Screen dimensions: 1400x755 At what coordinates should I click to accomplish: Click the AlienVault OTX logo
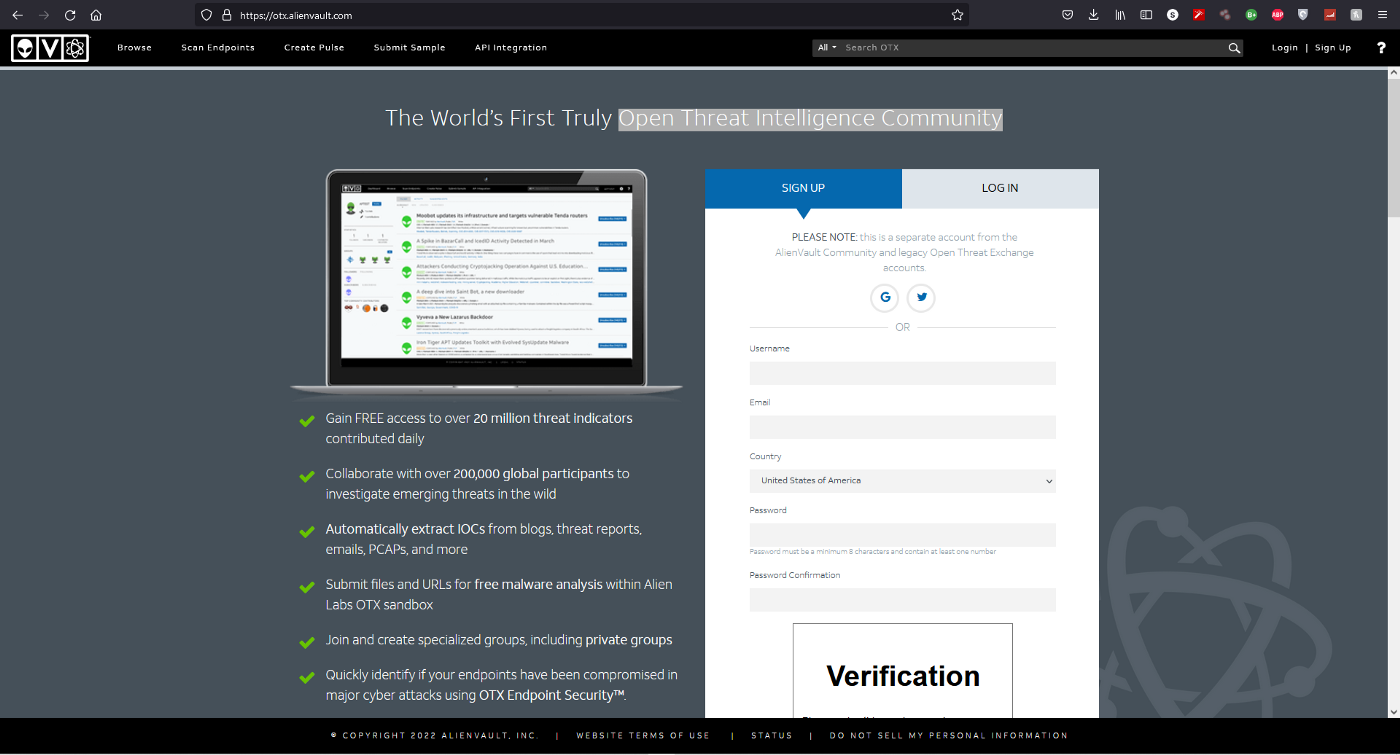tap(50, 48)
